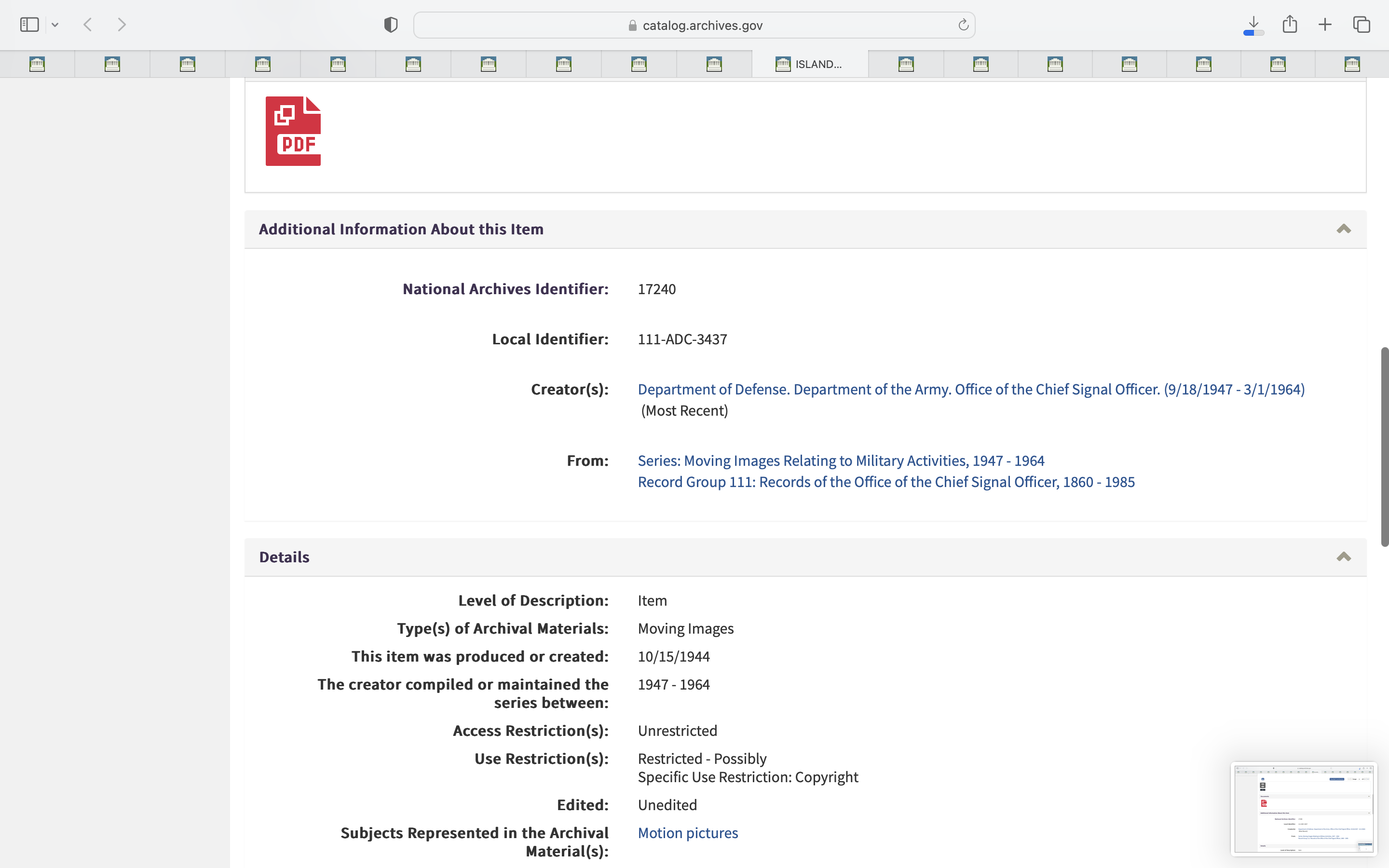Open the red PDF document icon

(293, 131)
